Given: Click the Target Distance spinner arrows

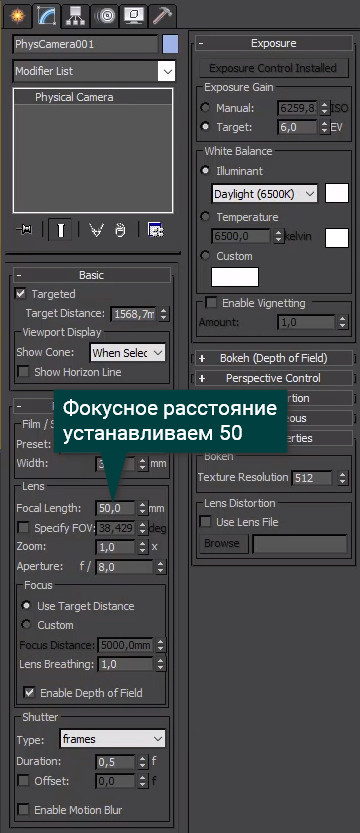Looking at the screenshot, I should (164, 314).
